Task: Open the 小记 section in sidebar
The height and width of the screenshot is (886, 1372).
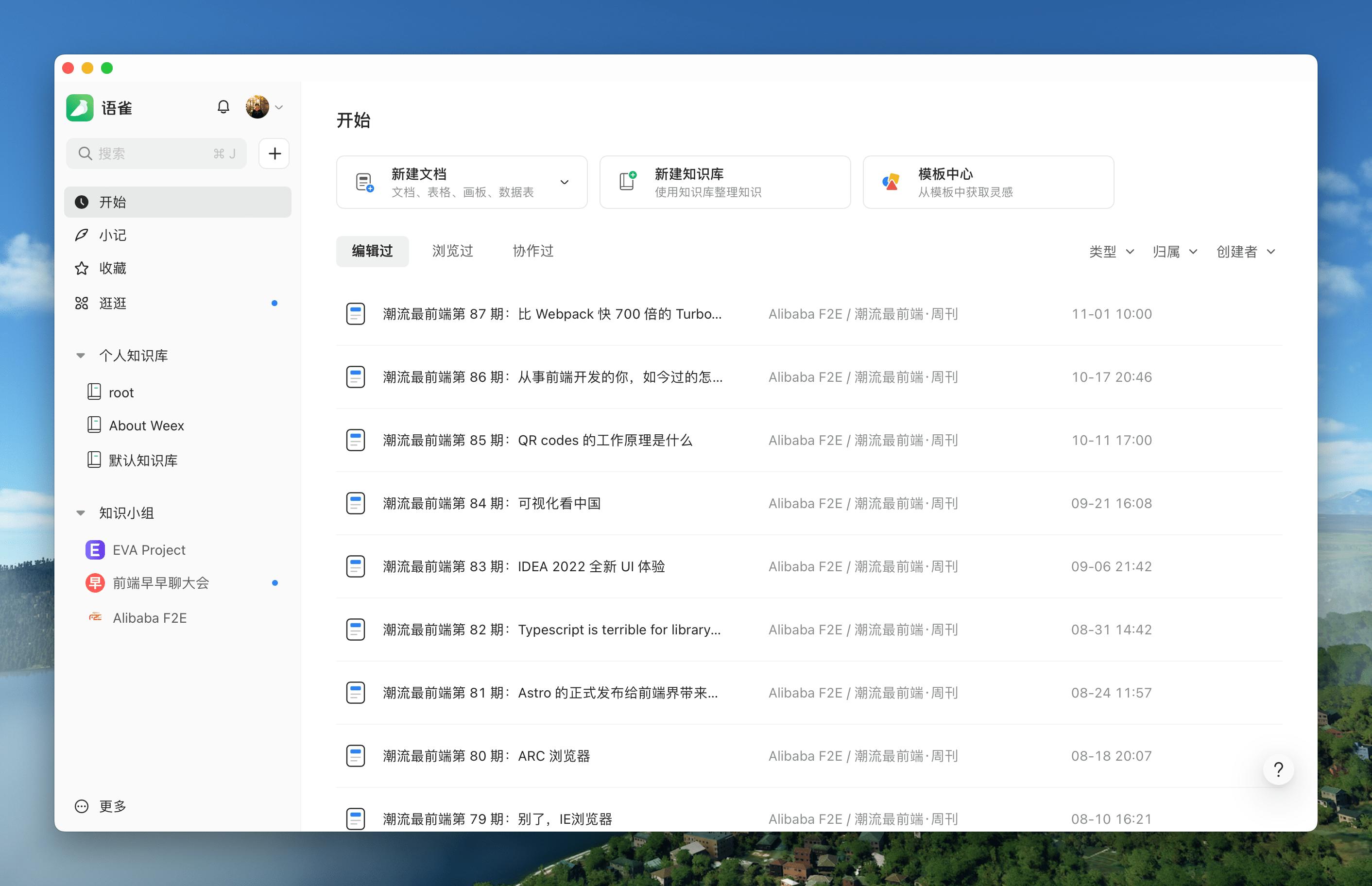Action: pos(113,235)
